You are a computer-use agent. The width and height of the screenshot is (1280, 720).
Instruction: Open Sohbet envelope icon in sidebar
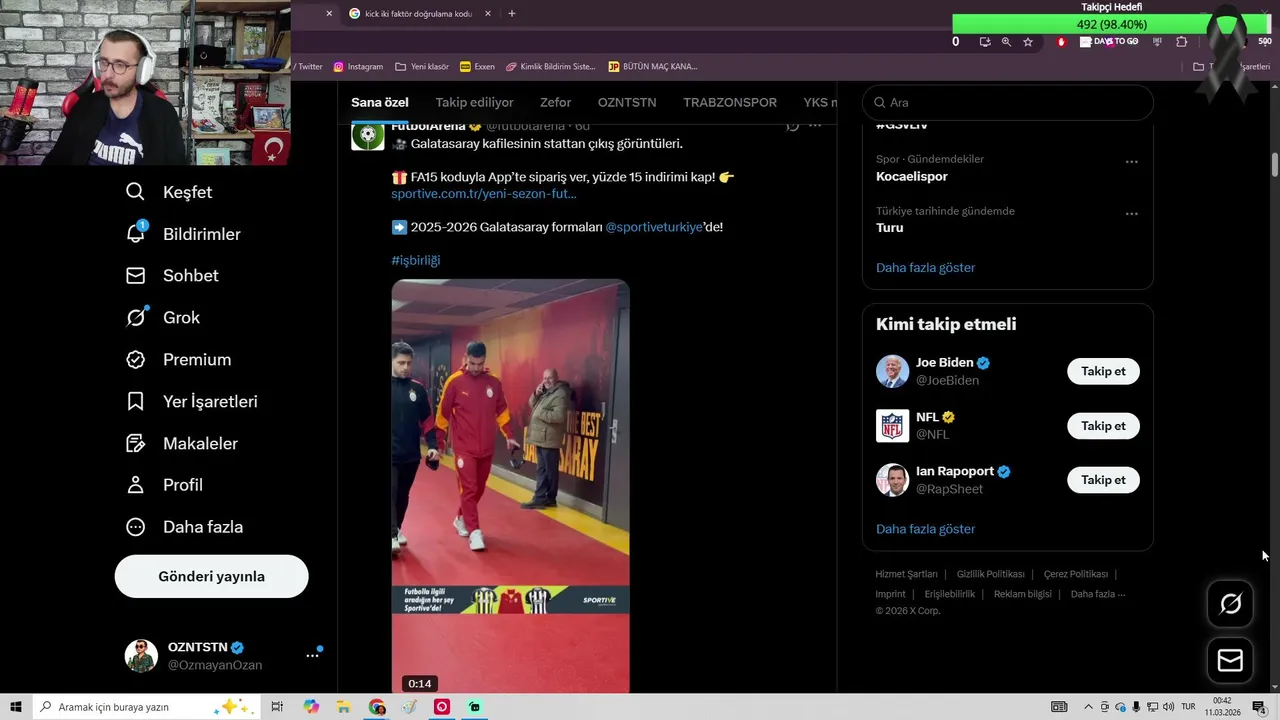coord(136,275)
